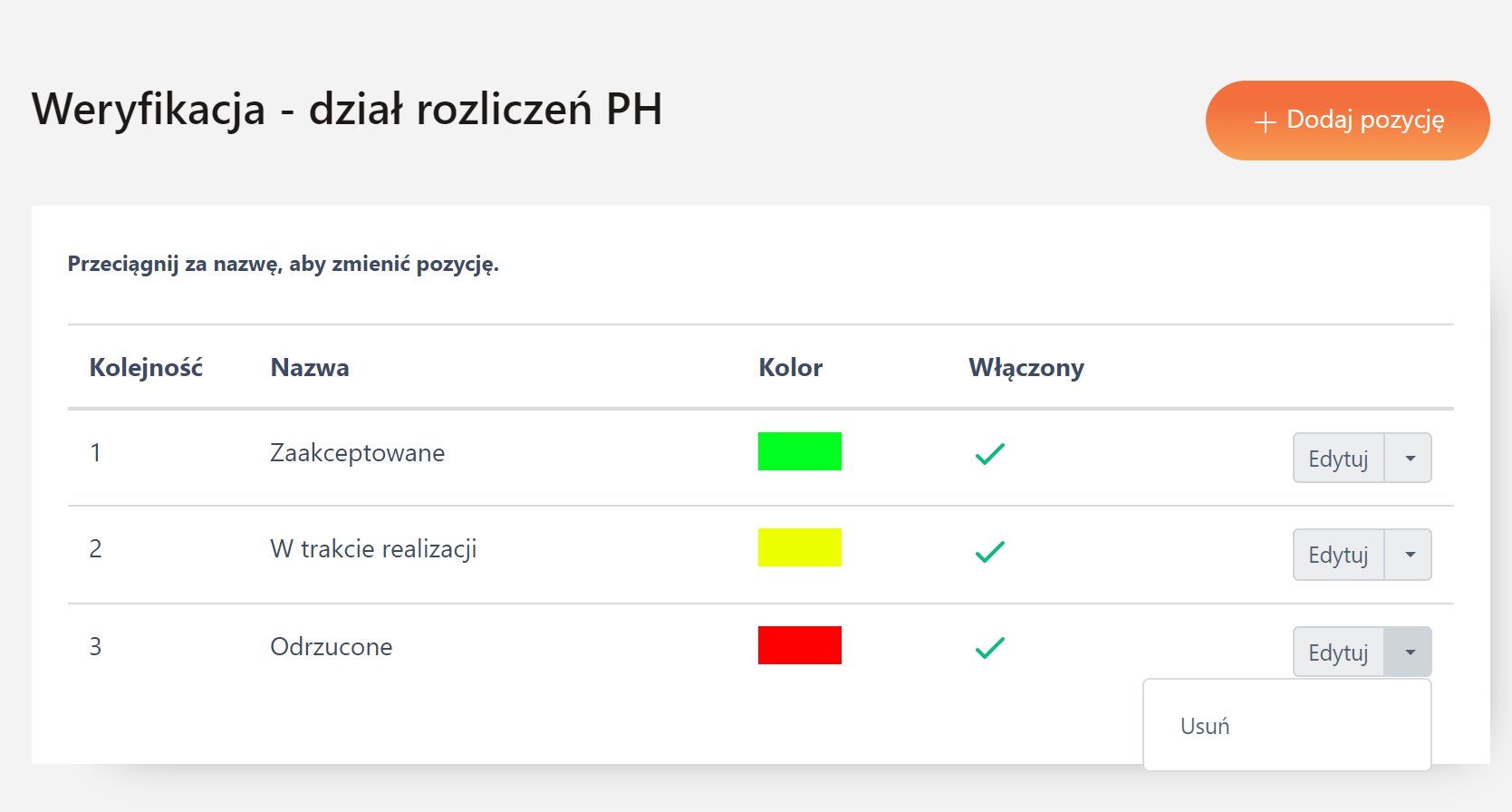The height and width of the screenshot is (812, 1512).
Task: Expand the dropdown arrow beside Zaakceptowane's Edytuj
Action: [x=1409, y=459]
